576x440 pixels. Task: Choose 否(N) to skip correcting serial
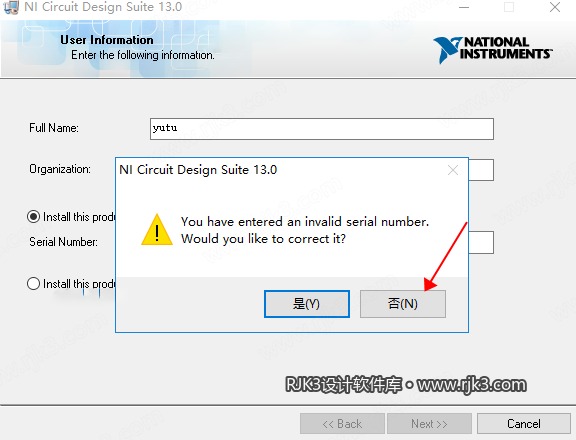[x=403, y=304]
